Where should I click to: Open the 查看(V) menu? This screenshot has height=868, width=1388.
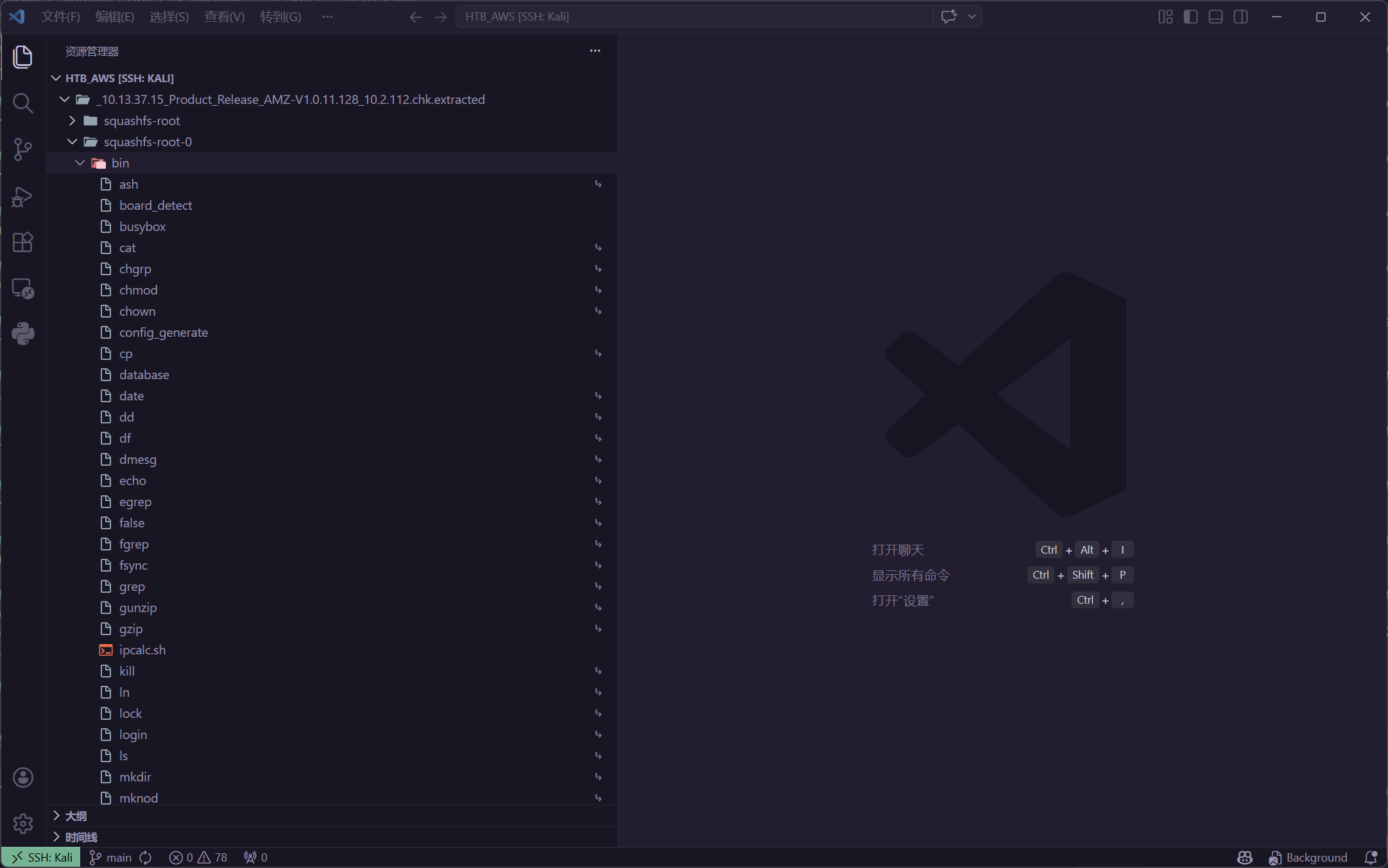224,17
